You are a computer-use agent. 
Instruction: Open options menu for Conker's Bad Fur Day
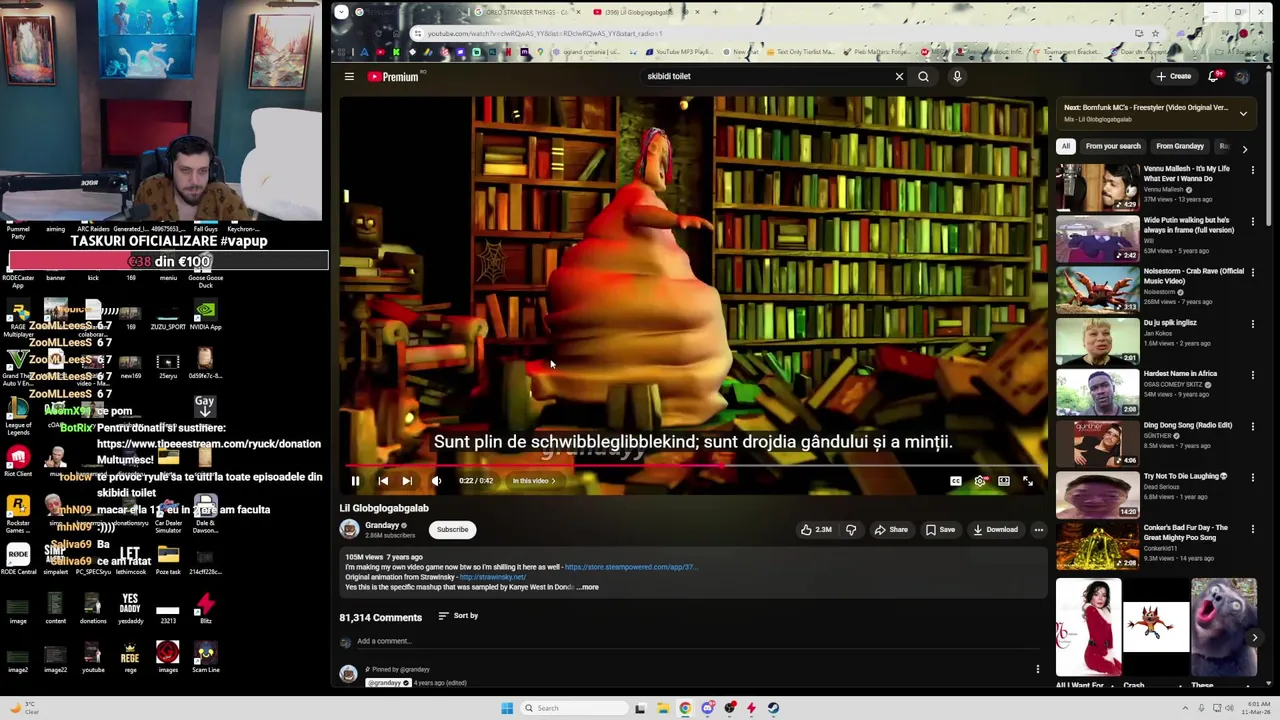[x=1253, y=528]
